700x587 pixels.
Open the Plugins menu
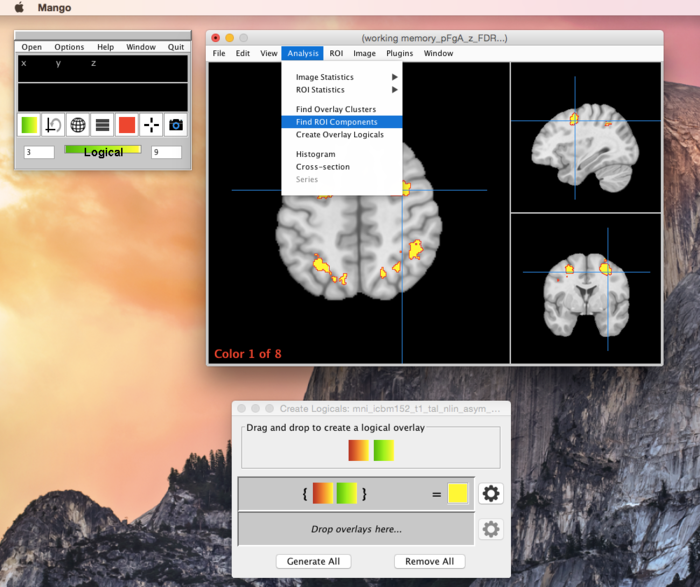(x=399, y=53)
